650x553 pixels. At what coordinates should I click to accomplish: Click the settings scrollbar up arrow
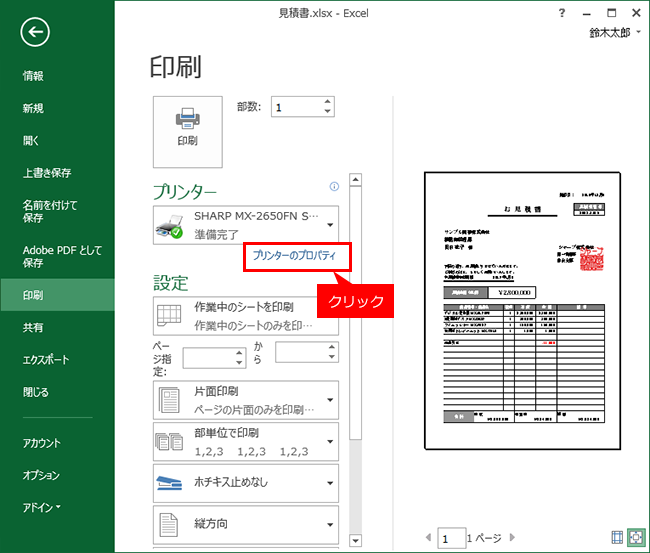click(x=355, y=180)
